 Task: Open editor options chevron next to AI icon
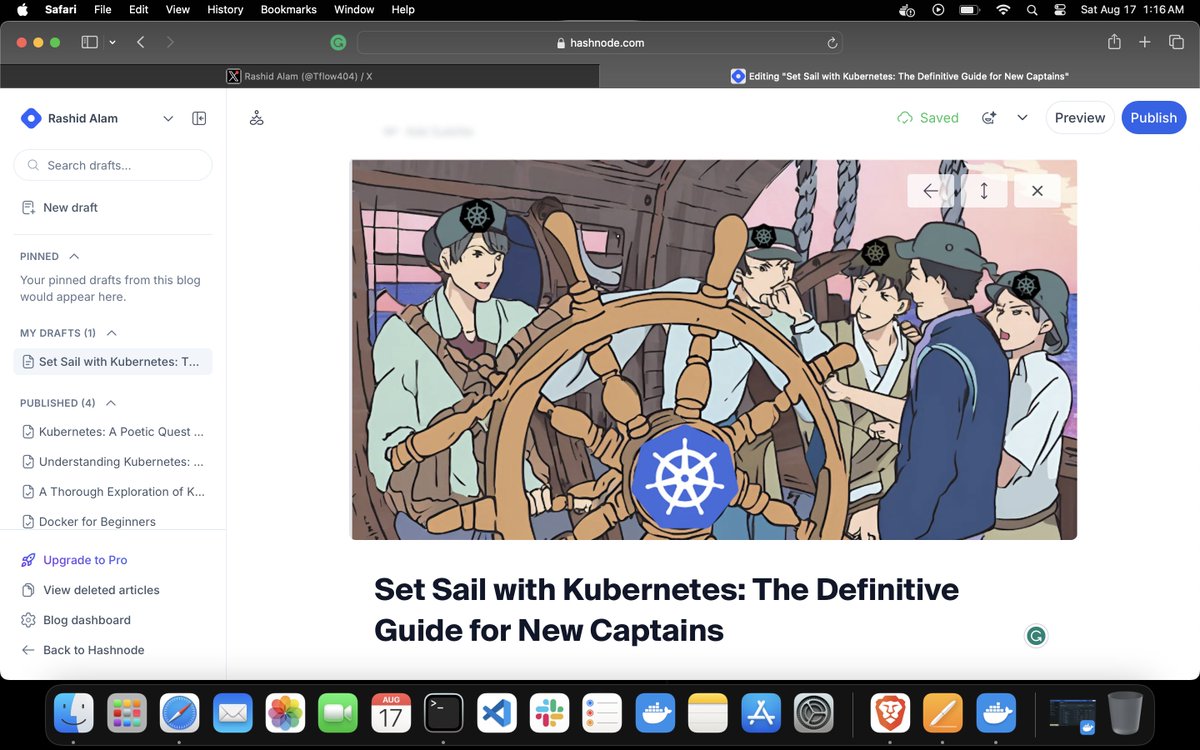1022,118
